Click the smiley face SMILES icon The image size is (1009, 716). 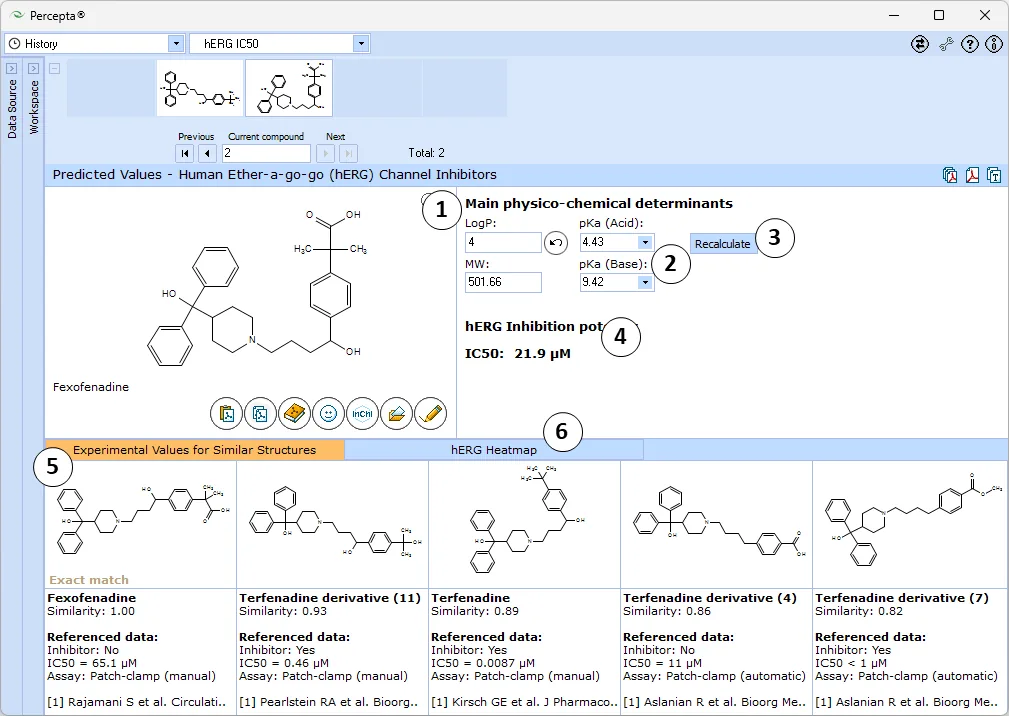tap(328, 414)
